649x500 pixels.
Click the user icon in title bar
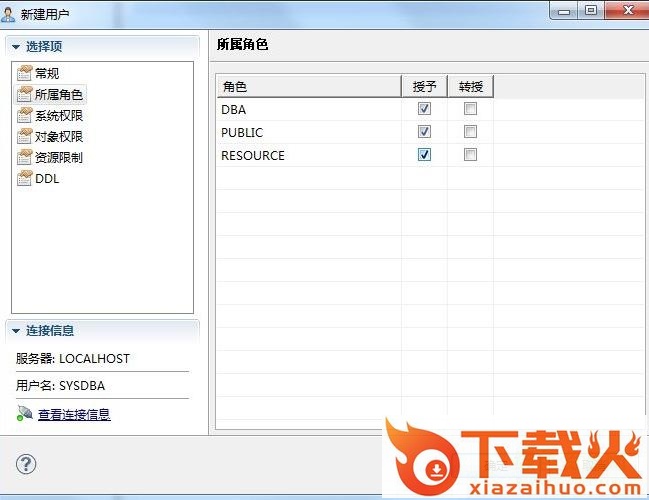(7, 14)
